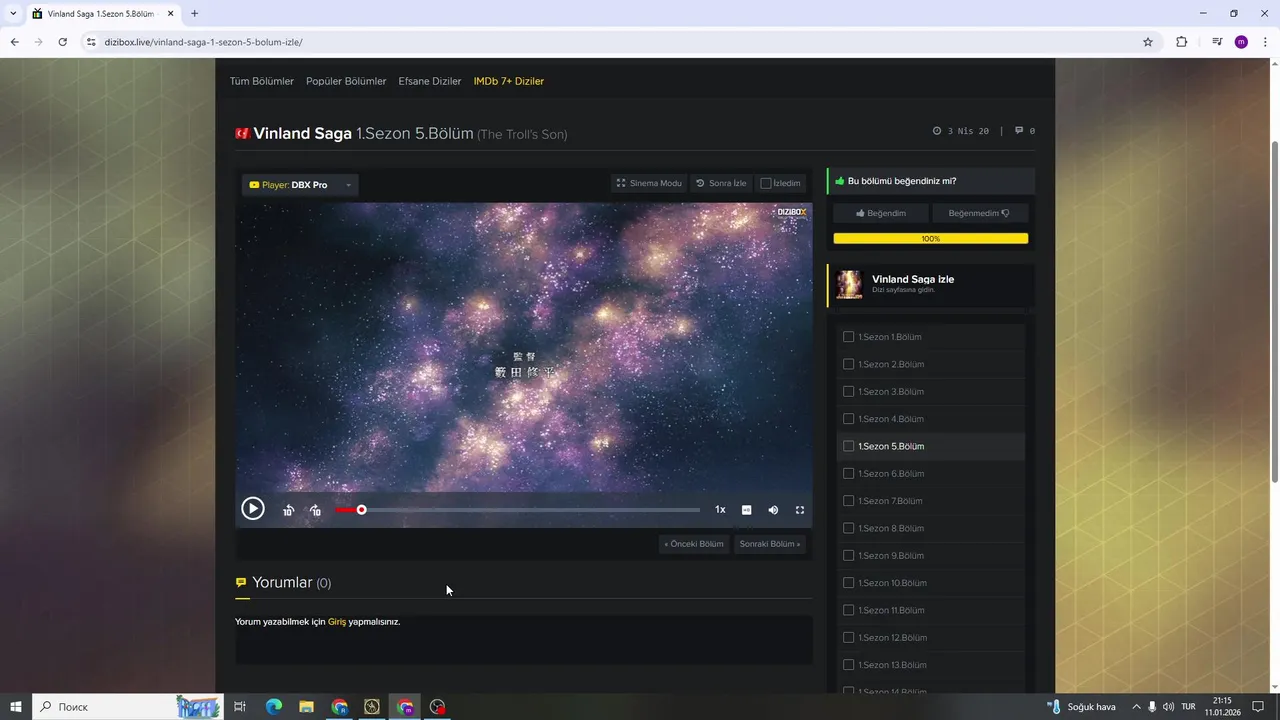Check the box for 1.Sezon 7.Bölüm
The image size is (1280, 720).
pyautogui.click(x=849, y=501)
